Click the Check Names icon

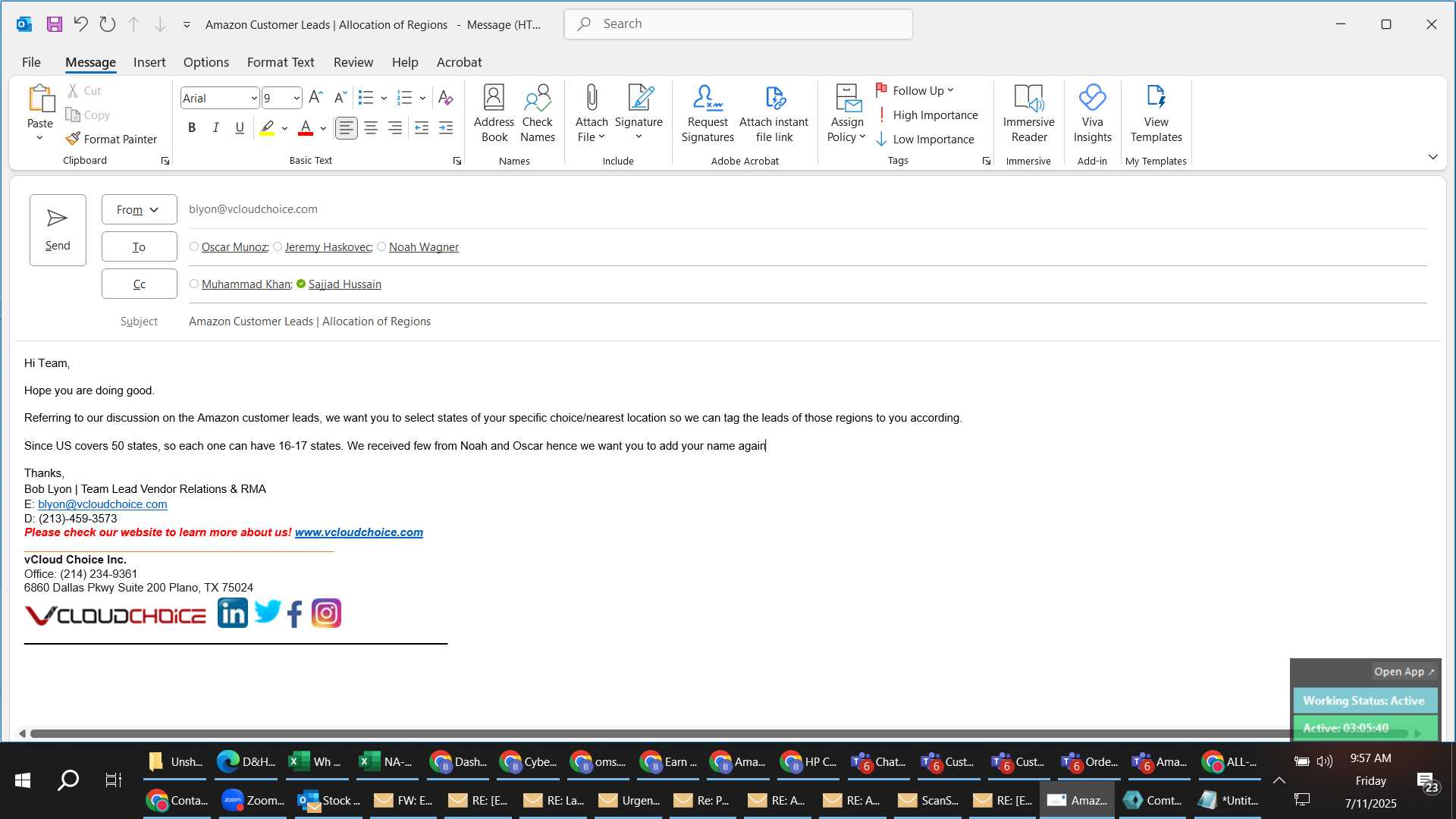tap(538, 114)
